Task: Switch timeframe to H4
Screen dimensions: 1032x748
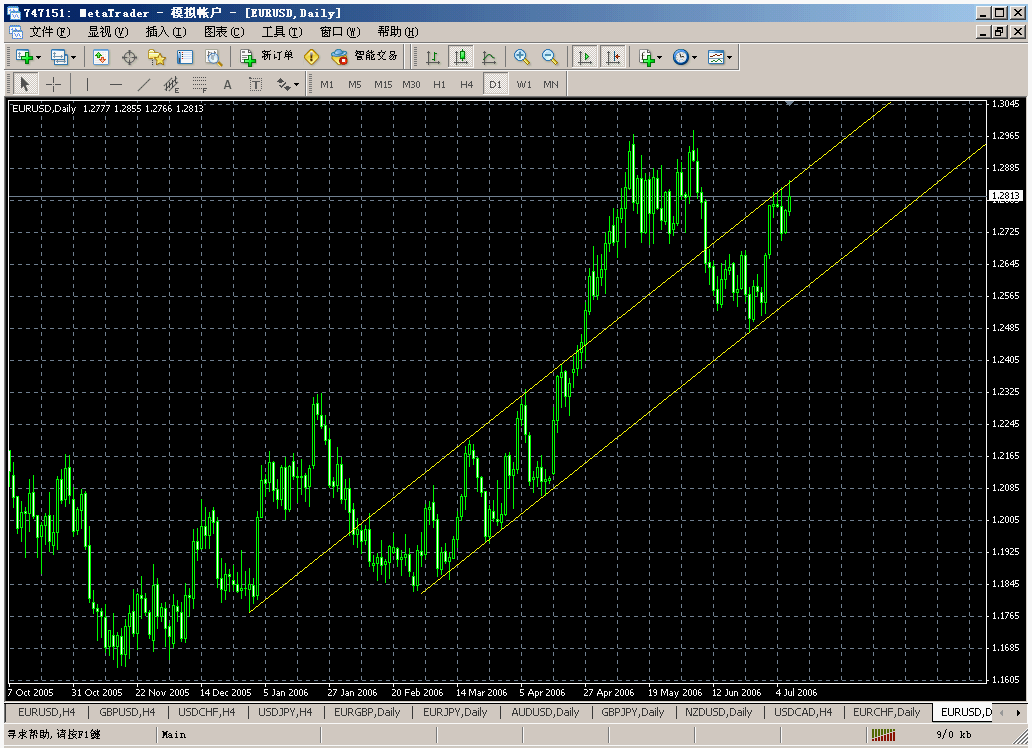Action: [x=467, y=84]
